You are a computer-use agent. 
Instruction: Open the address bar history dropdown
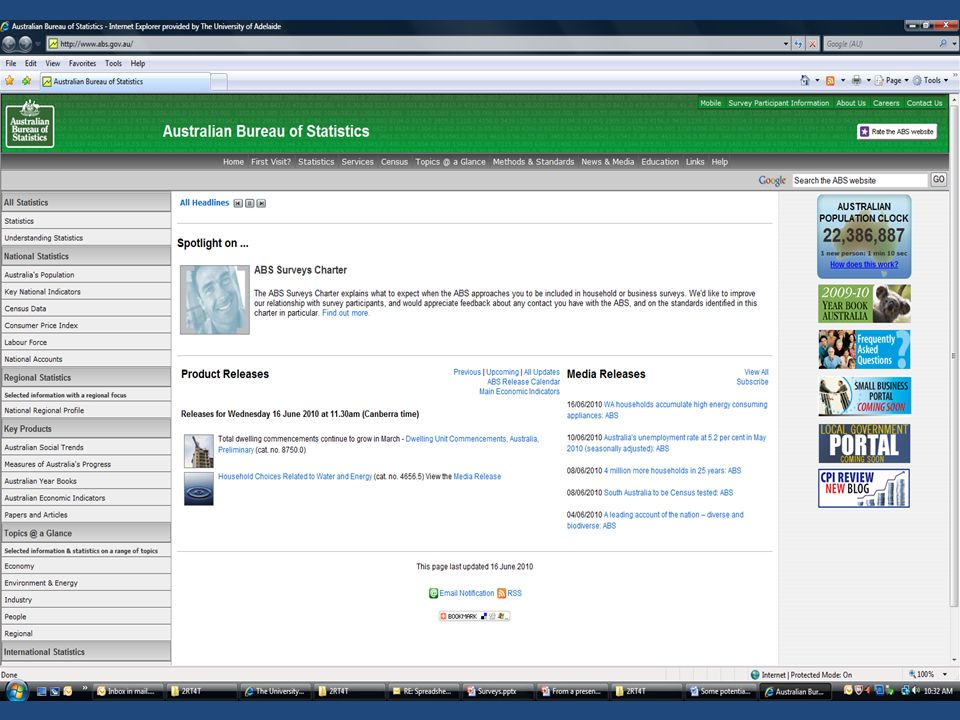point(786,44)
